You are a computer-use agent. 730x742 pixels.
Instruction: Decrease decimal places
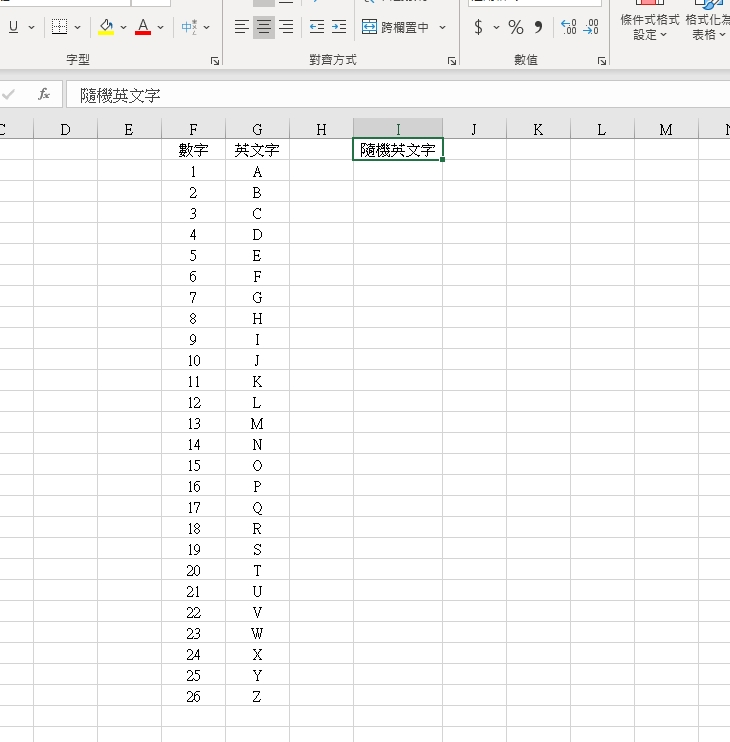(590, 27)
